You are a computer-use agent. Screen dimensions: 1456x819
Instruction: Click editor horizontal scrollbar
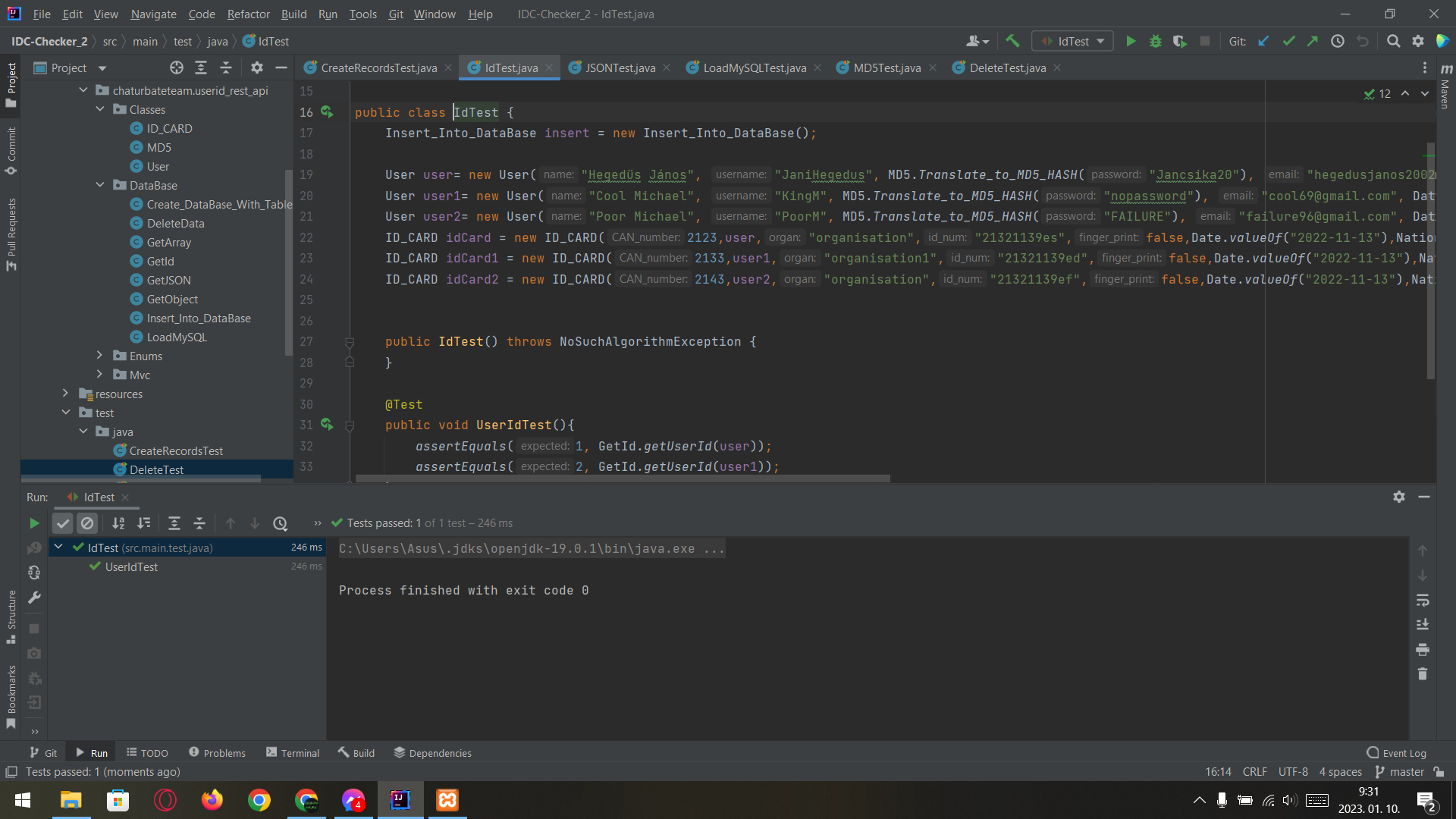click(x=623, y=479)
